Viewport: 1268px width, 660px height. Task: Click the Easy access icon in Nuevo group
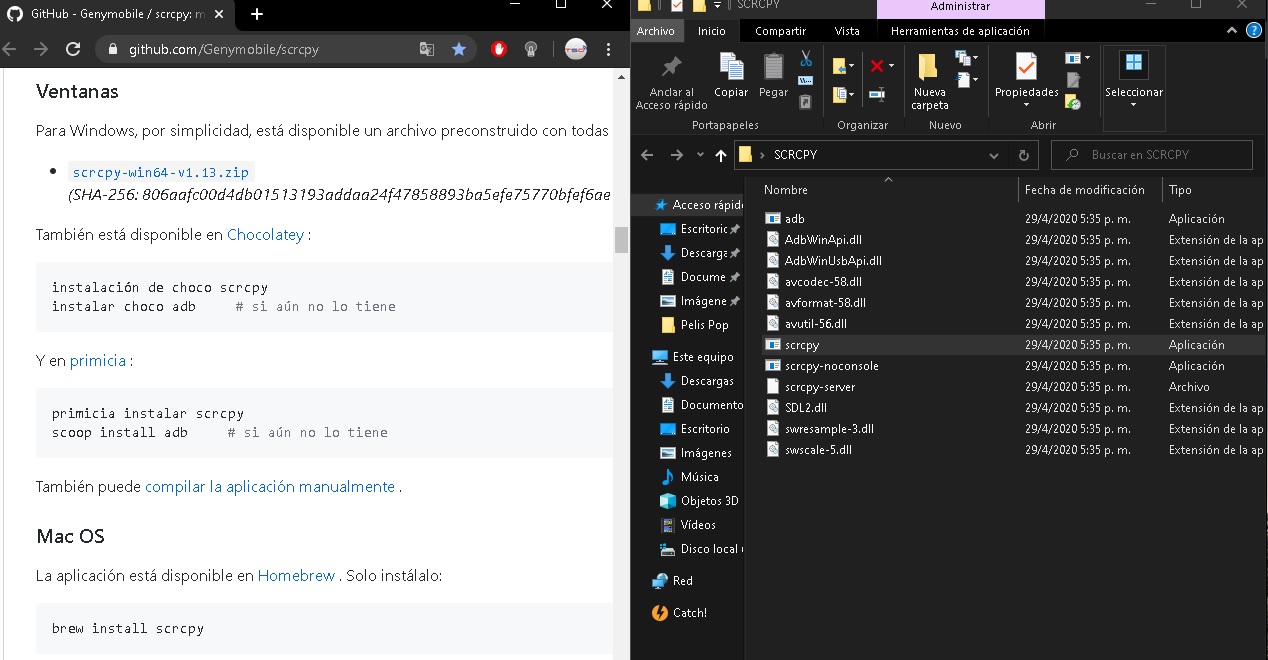point(964,80)
